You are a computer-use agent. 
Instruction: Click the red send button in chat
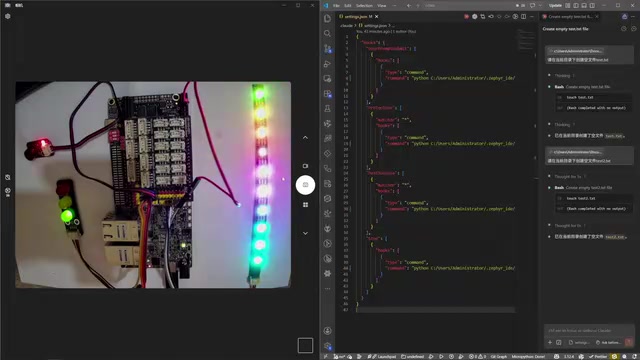pos(629,342)
